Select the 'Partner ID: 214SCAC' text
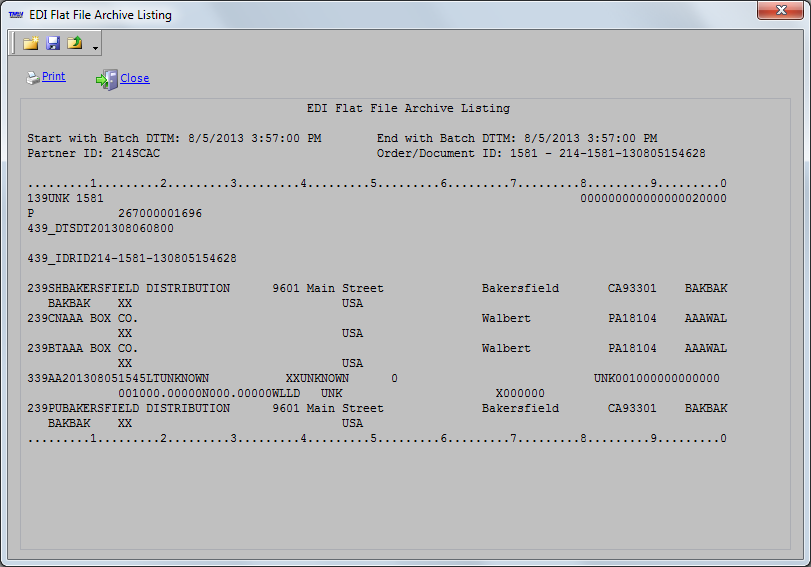The width and height of the screenshot is (811, 567). pos(94,153)
